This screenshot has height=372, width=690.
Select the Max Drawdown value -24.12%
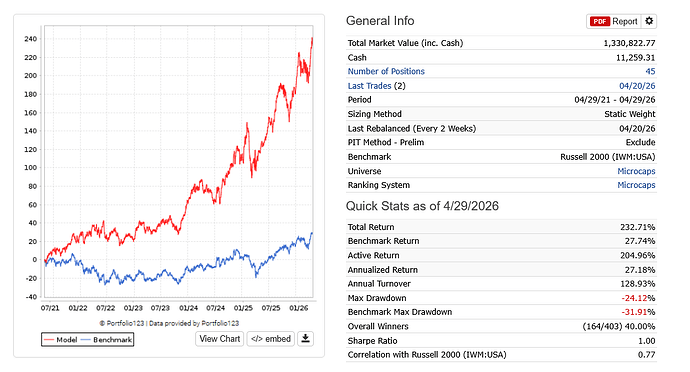[638, 298]
